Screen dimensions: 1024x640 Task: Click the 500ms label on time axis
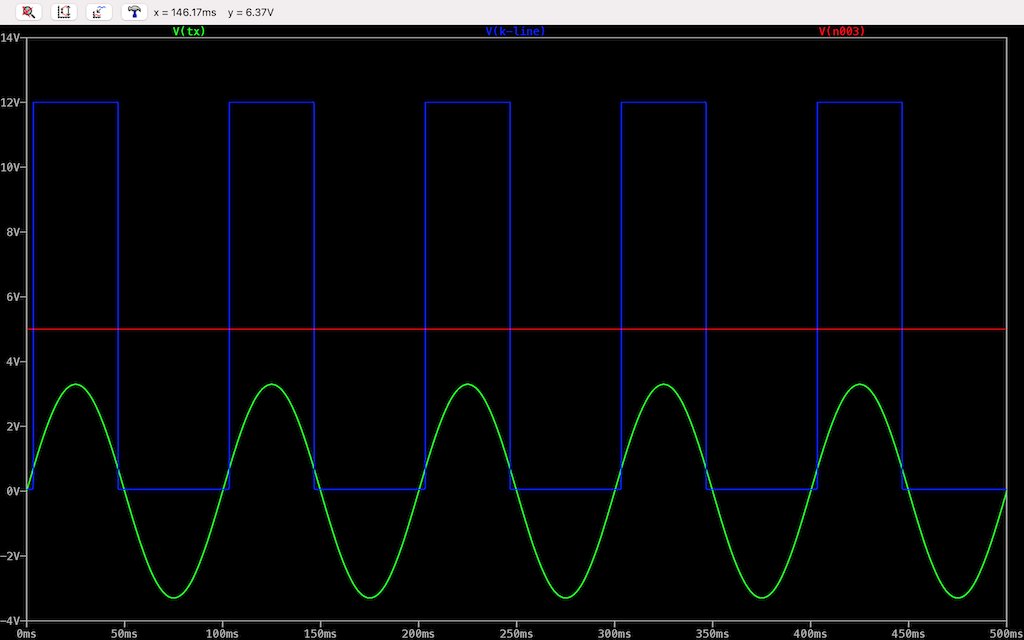[x=1003, y=633]
